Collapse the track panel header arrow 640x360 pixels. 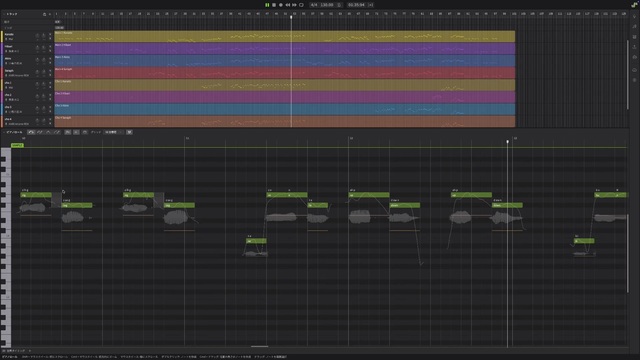pyautogui.click(x=4, y=14)
